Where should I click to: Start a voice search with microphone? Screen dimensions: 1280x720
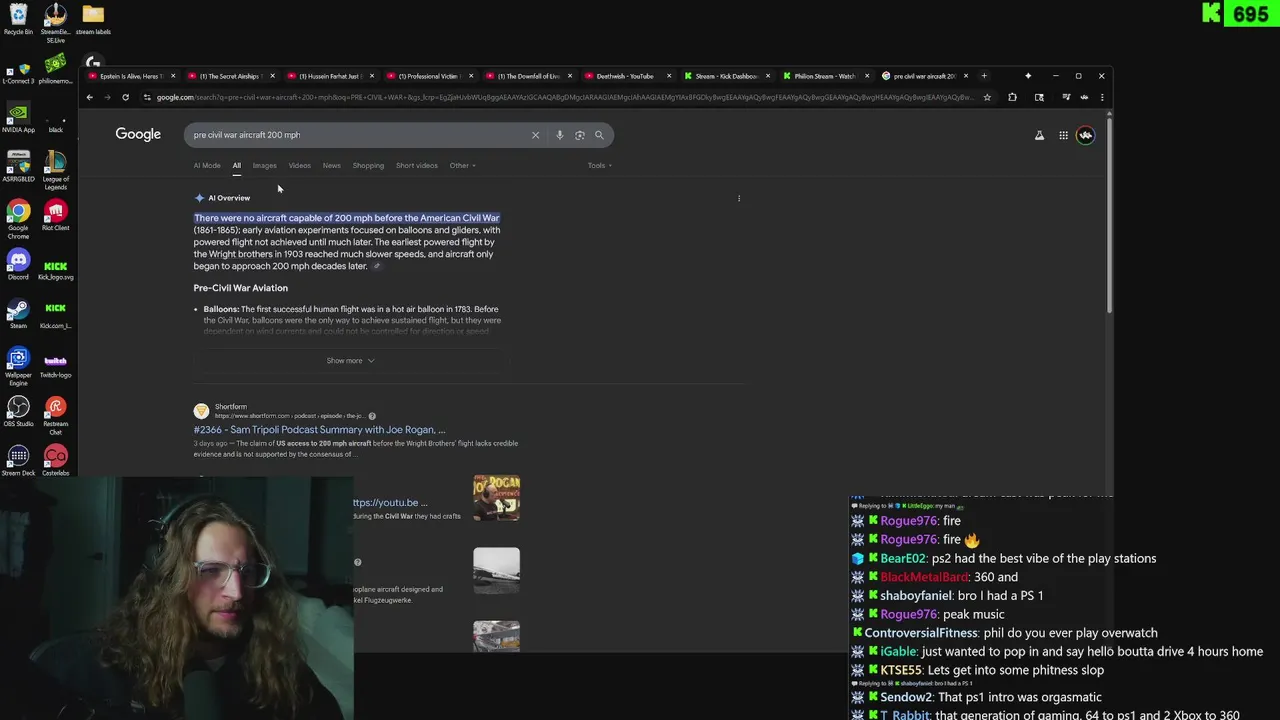pos(559,135)
